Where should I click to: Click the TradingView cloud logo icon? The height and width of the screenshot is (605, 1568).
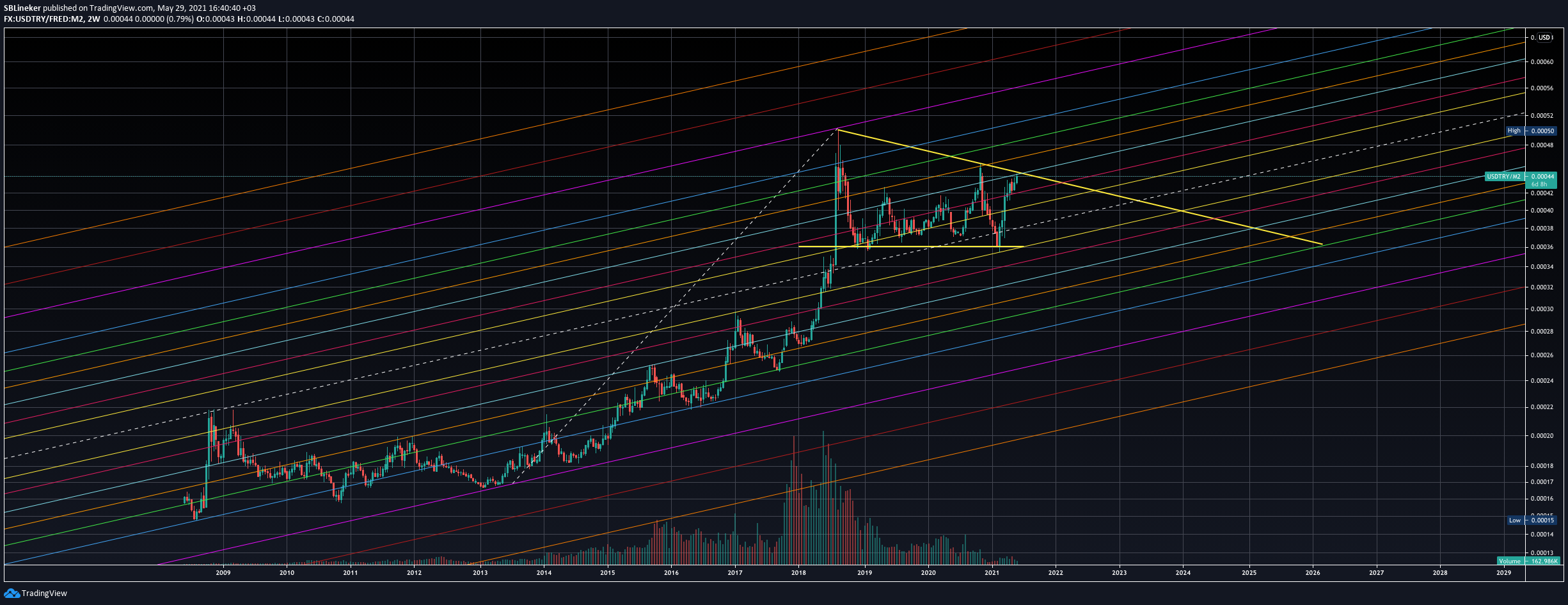(x=12, y=593)
